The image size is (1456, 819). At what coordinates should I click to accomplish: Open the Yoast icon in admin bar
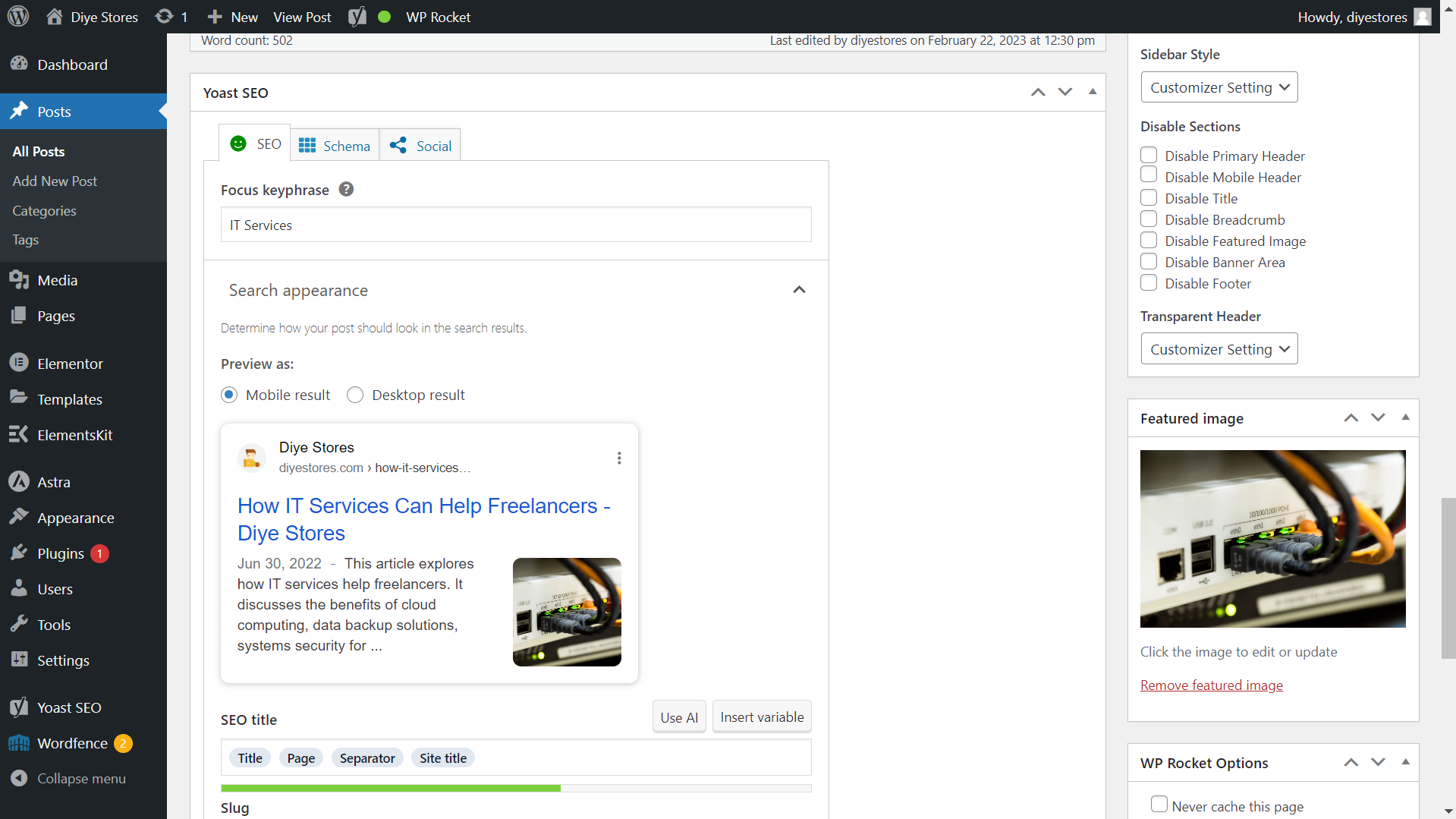(x=357, y=17)
